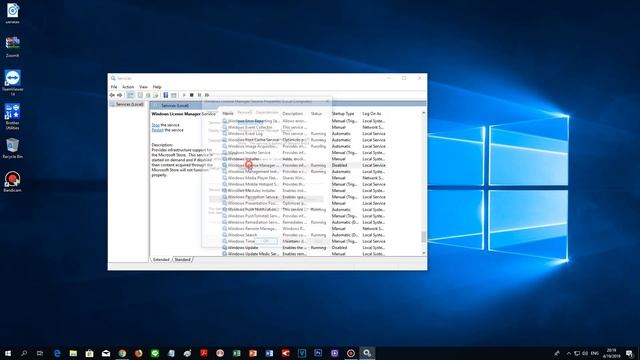
Task: Click the services list vertical scrollbar thumb
Action: [424, 237]
